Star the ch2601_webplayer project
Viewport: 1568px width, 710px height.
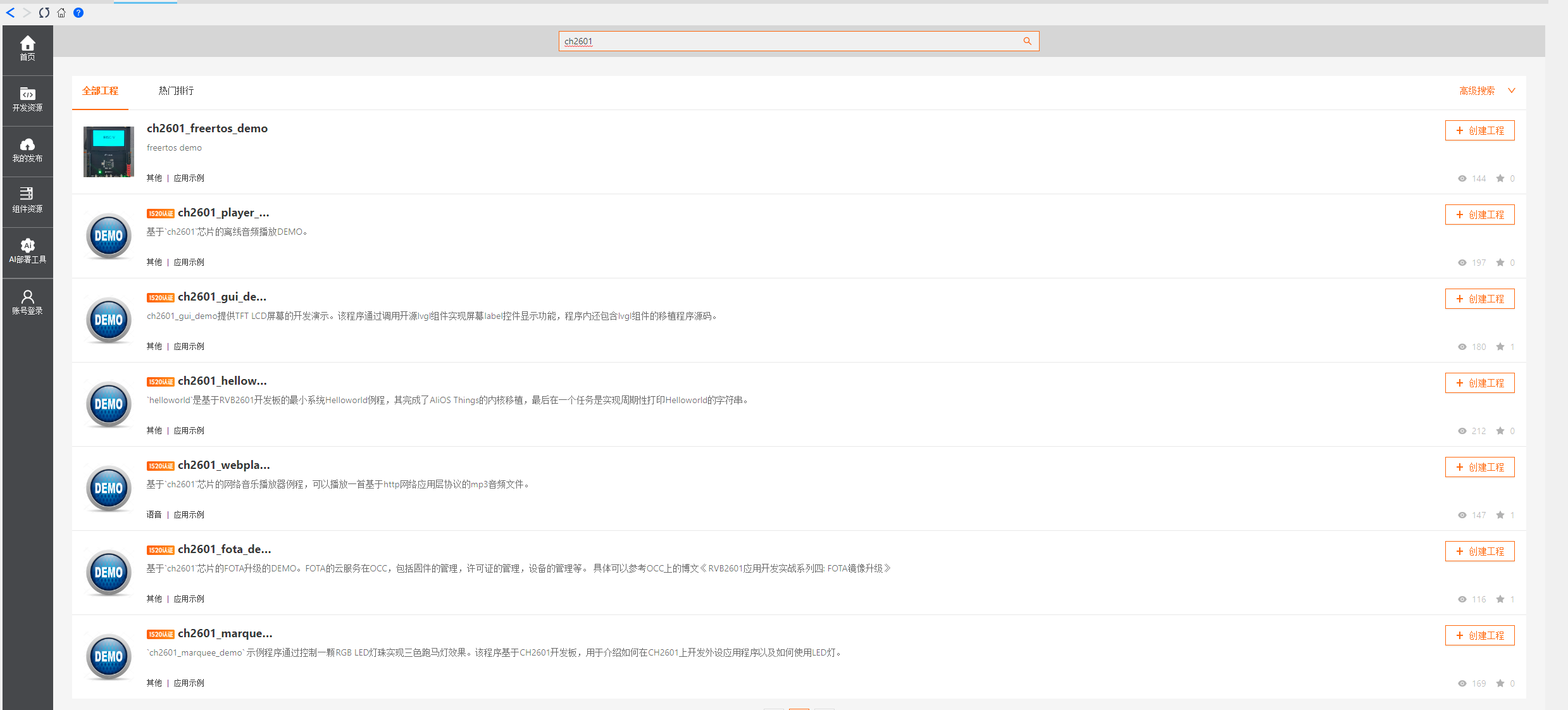1500,515
